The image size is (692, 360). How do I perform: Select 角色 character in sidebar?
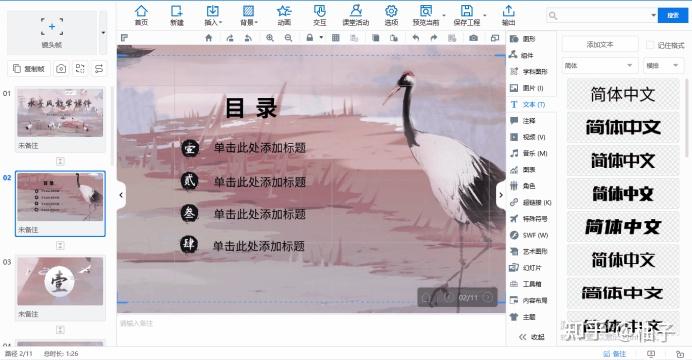(x=523, y=186)
